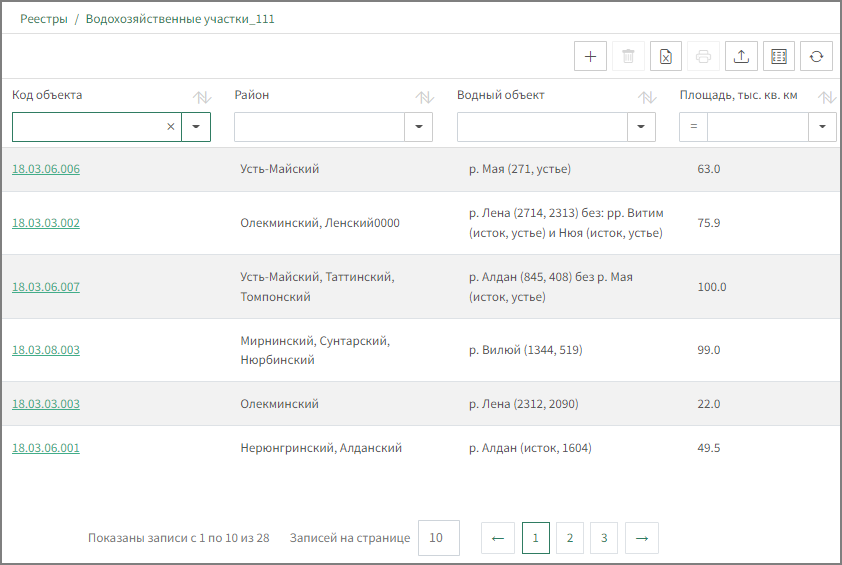Screen dimensions: 842x565
Task: Open the Площадь filter dropdown arrow
Action: [x=822, y=127]
